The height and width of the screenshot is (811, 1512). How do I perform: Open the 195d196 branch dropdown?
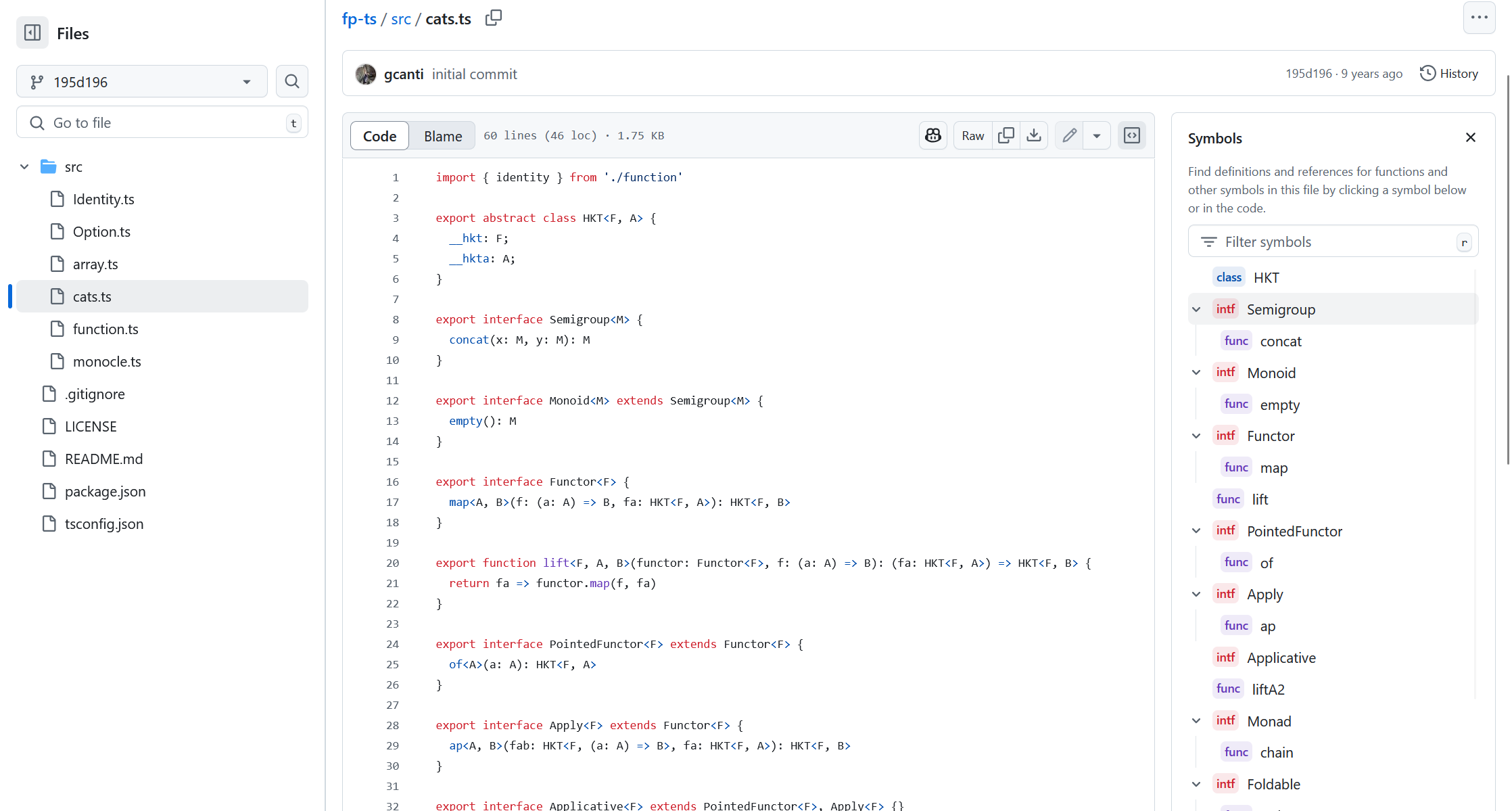[142, 82]
